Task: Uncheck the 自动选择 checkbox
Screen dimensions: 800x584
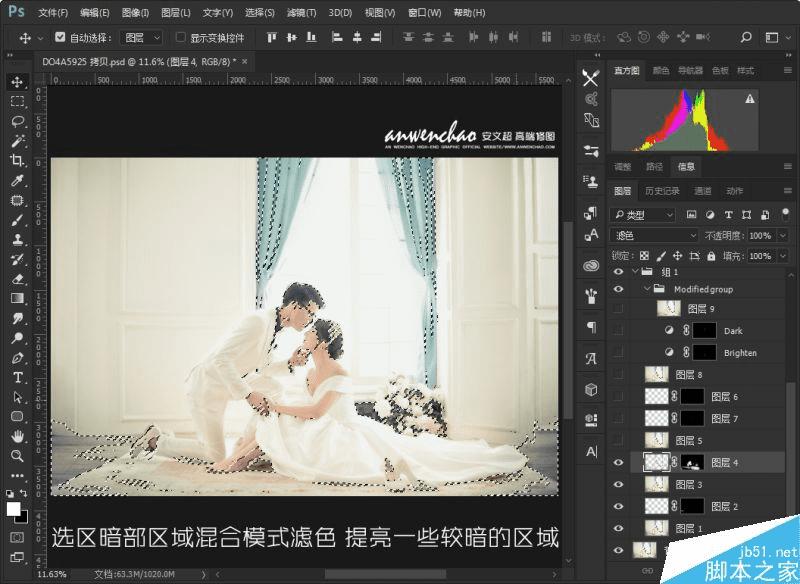Action: [x=60, y=37]
